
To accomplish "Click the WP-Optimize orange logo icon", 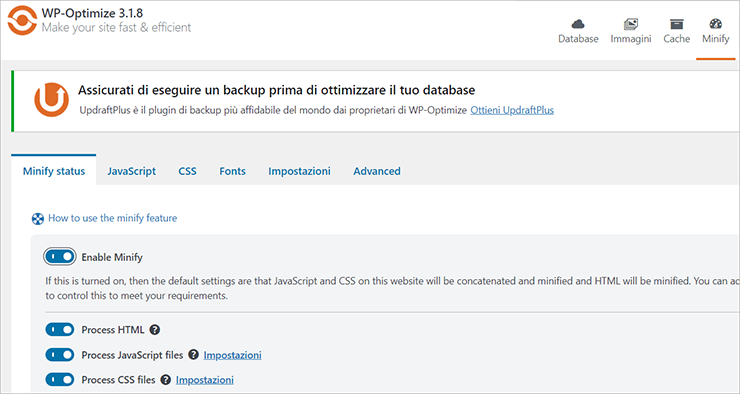I will [22, 20].
